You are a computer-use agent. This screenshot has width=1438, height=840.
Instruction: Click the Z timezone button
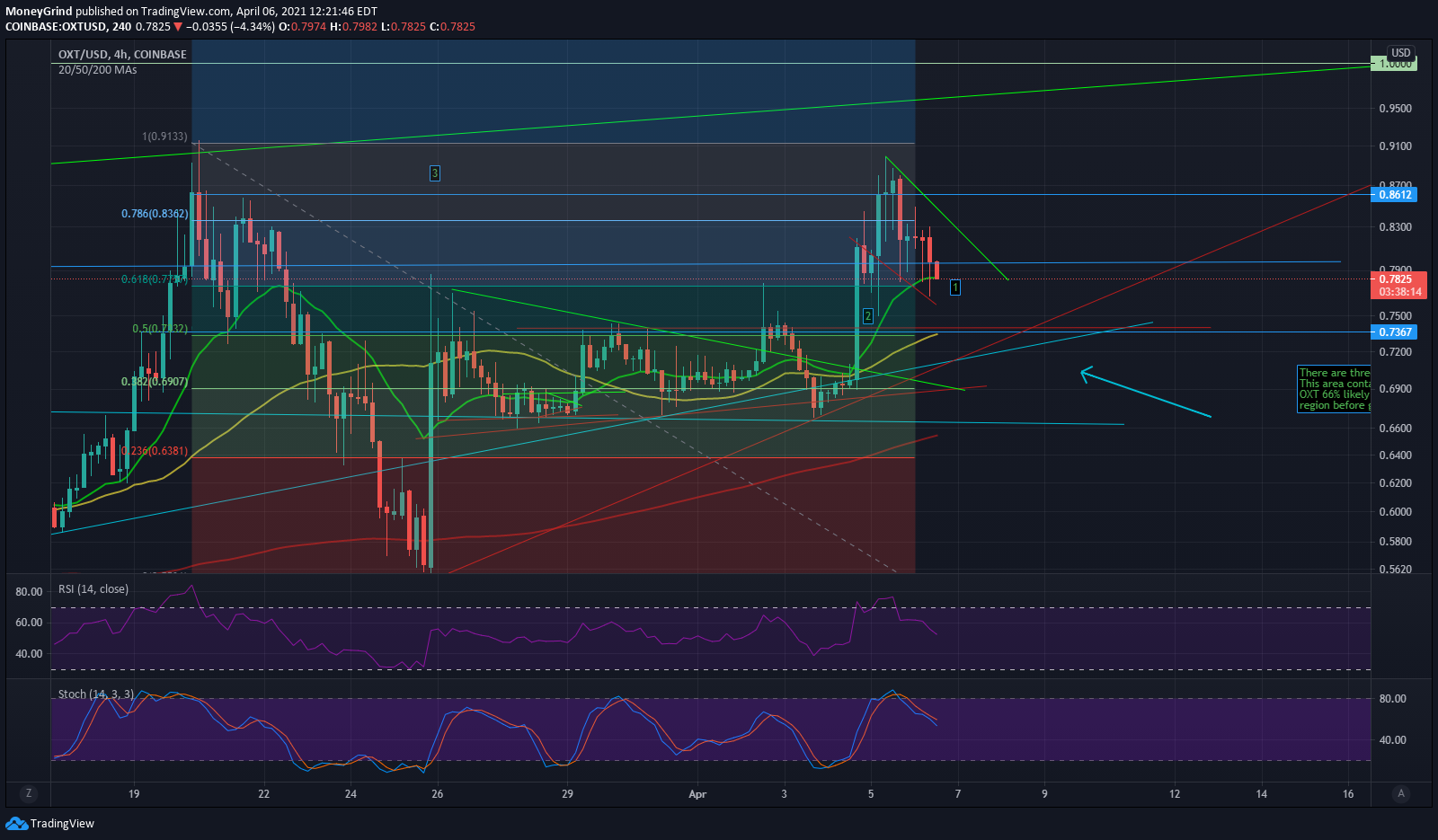29,793
